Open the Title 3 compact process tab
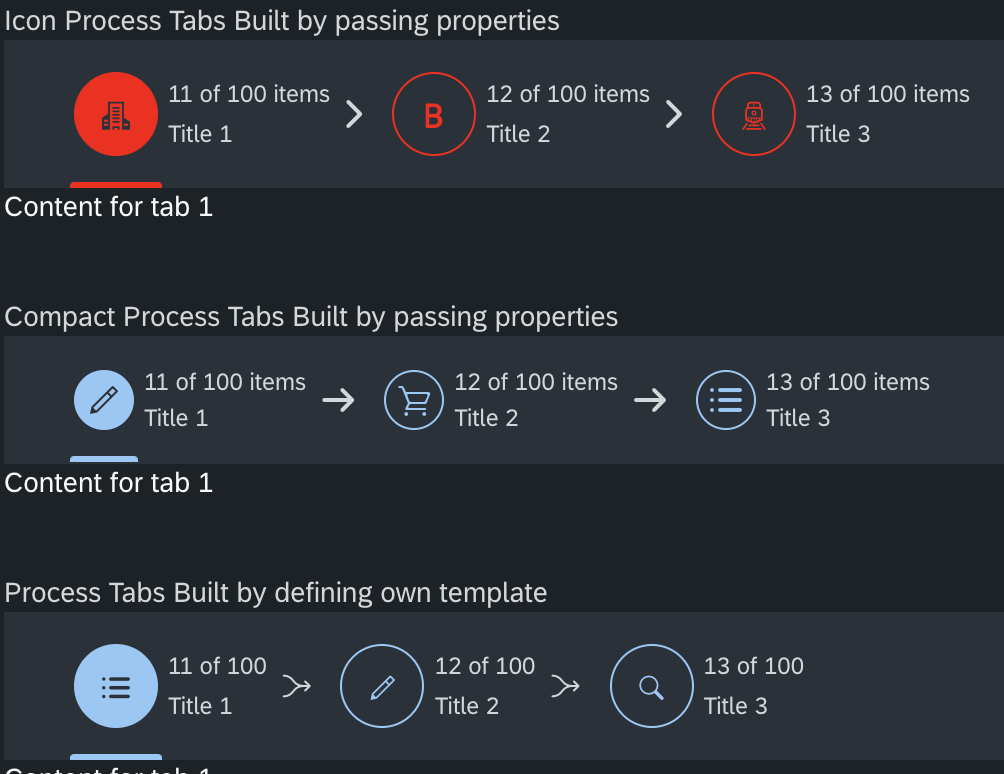This screenshot has width=1004, height=774. [799, 418]
